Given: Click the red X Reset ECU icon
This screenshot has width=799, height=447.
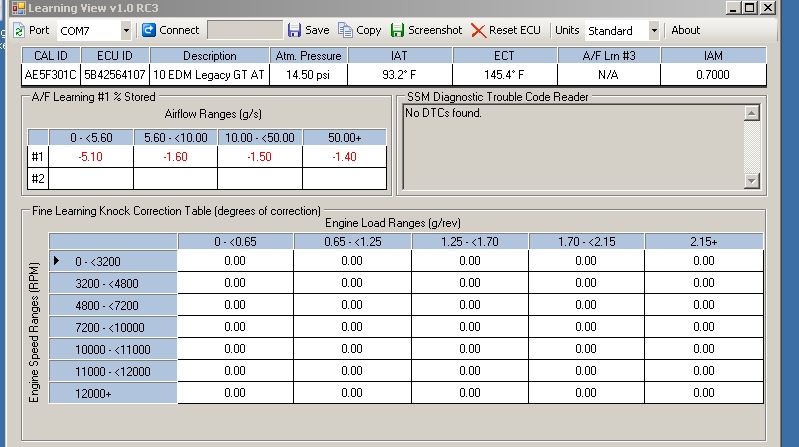Looking at the screenshot, I should [478, 31].
